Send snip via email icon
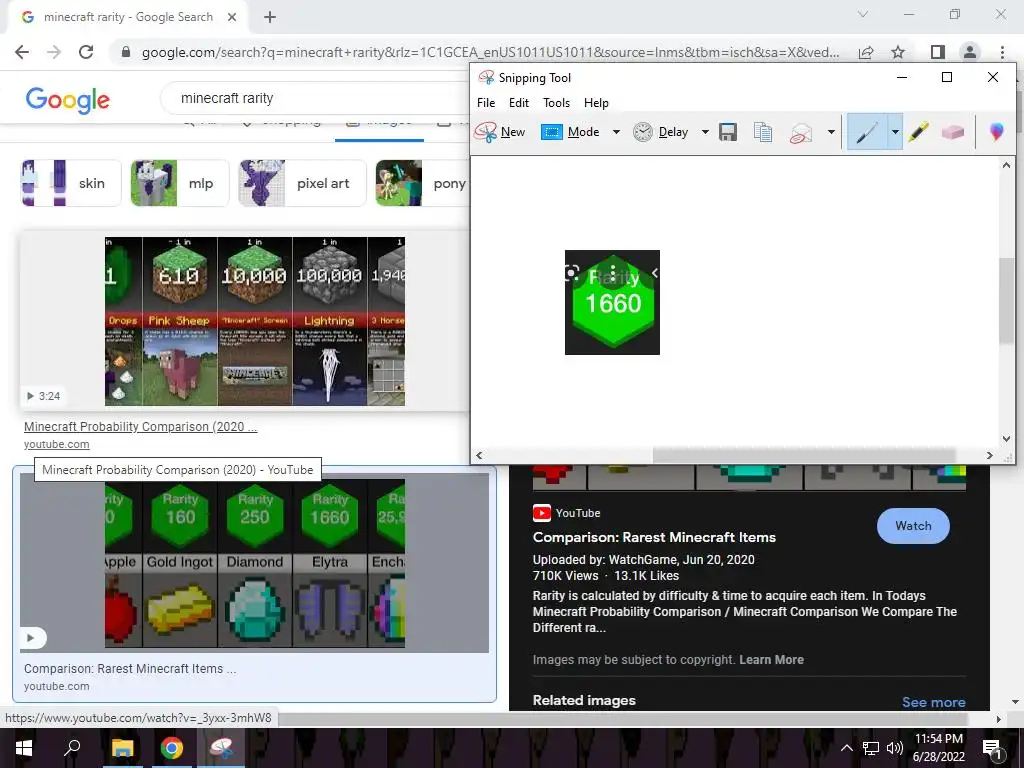The image size is (1024, 768). point(801,133)
